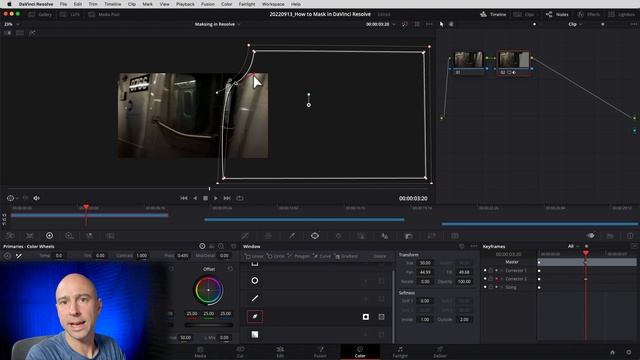Viewport: 640px width, 360px height.
Task: Open viewer options three-dot menu
Action: tap(429, 24)
